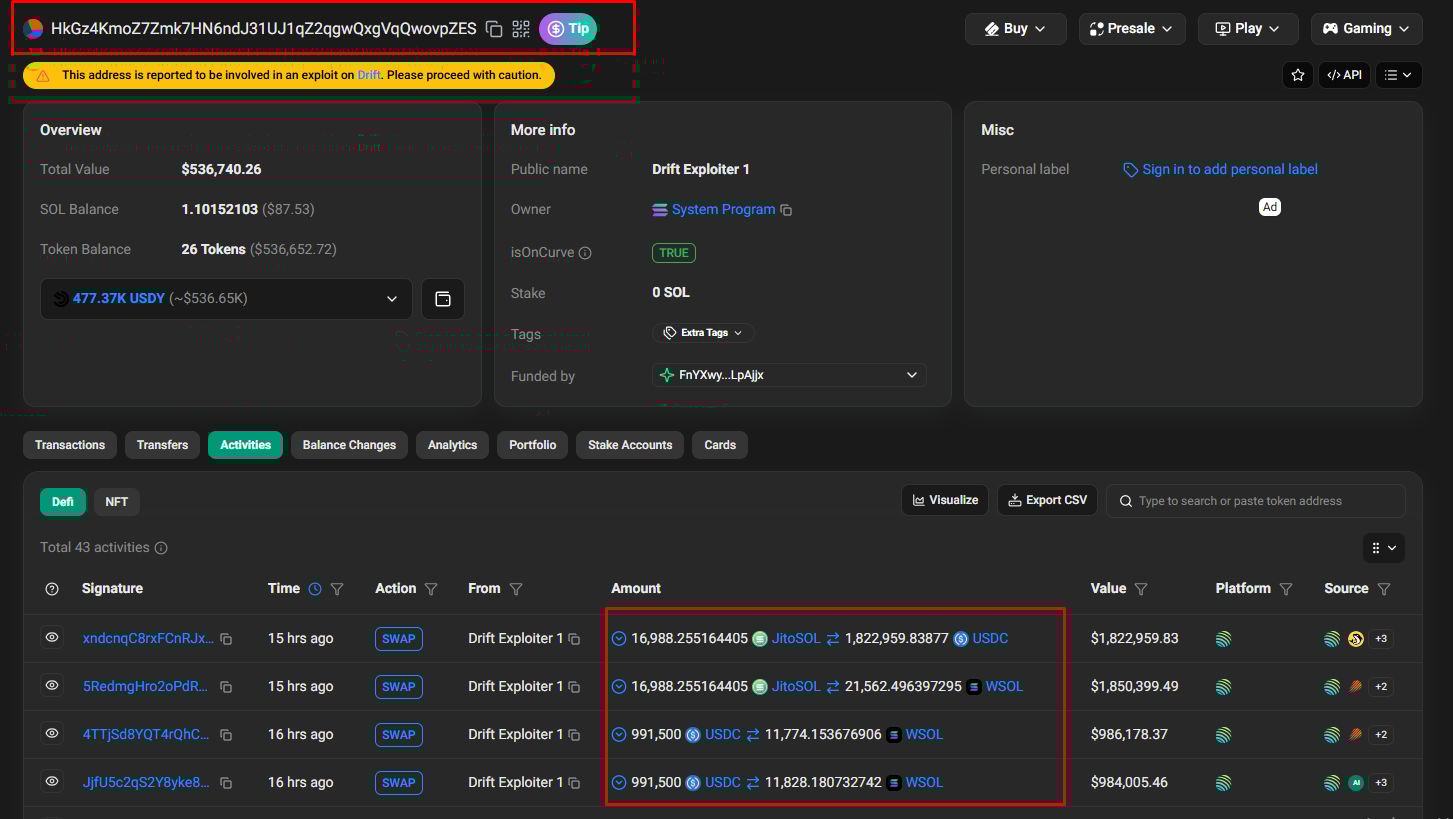Copy the System Program owner address
This screenshot has width=1453, height=819.
click(x=786, y=209)
